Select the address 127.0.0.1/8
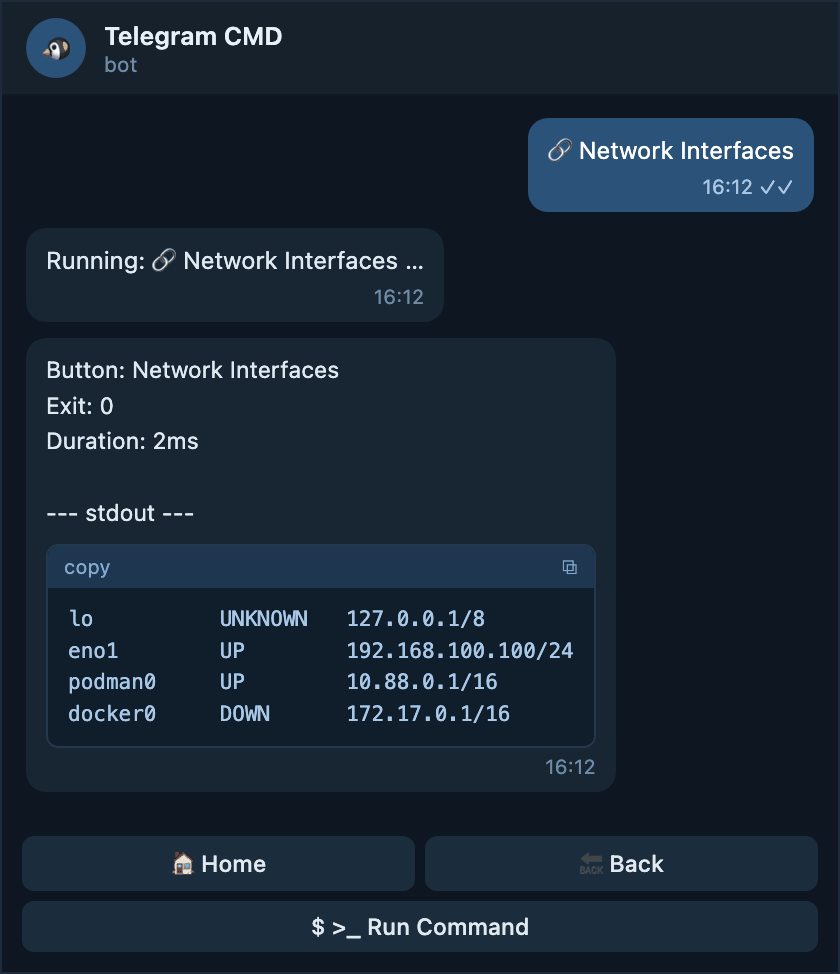Viewport: 840px width, 974px height. [x=416, y=619]
